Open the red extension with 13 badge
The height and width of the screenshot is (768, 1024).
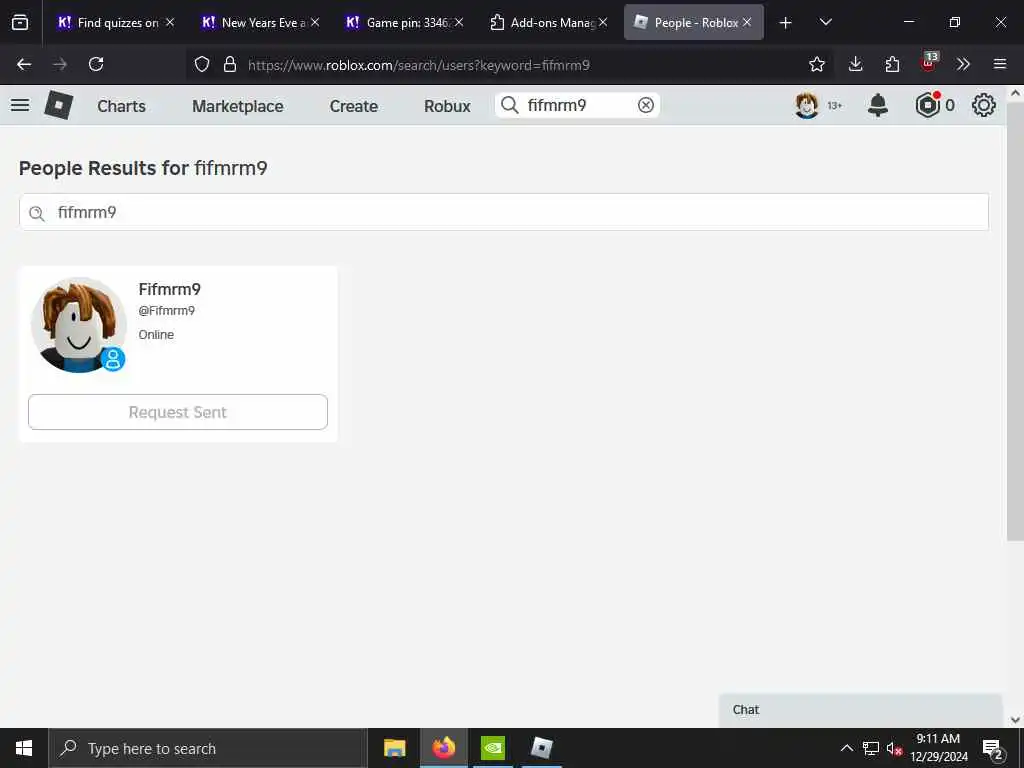(x=929, y=62)
